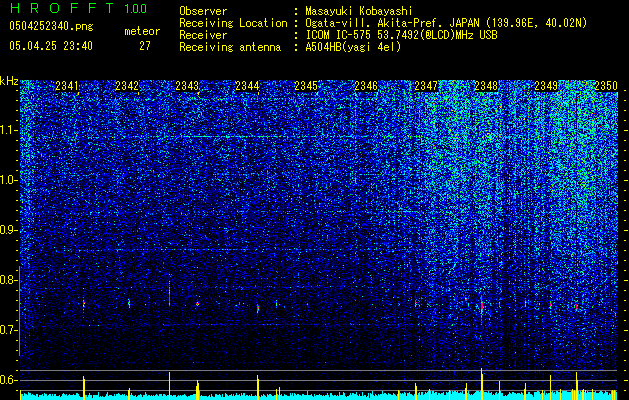629x400 pixels.
Task: Click the Receiving Location value Ogata-vill. Akita-Pref.
Action: click(x=373, y=23)
